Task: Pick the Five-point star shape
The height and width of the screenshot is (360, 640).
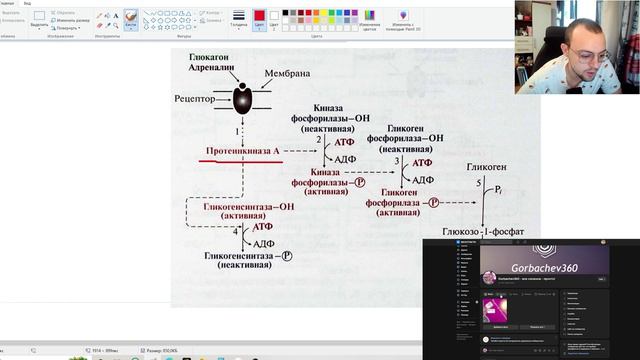Action: tap(160, 27)
